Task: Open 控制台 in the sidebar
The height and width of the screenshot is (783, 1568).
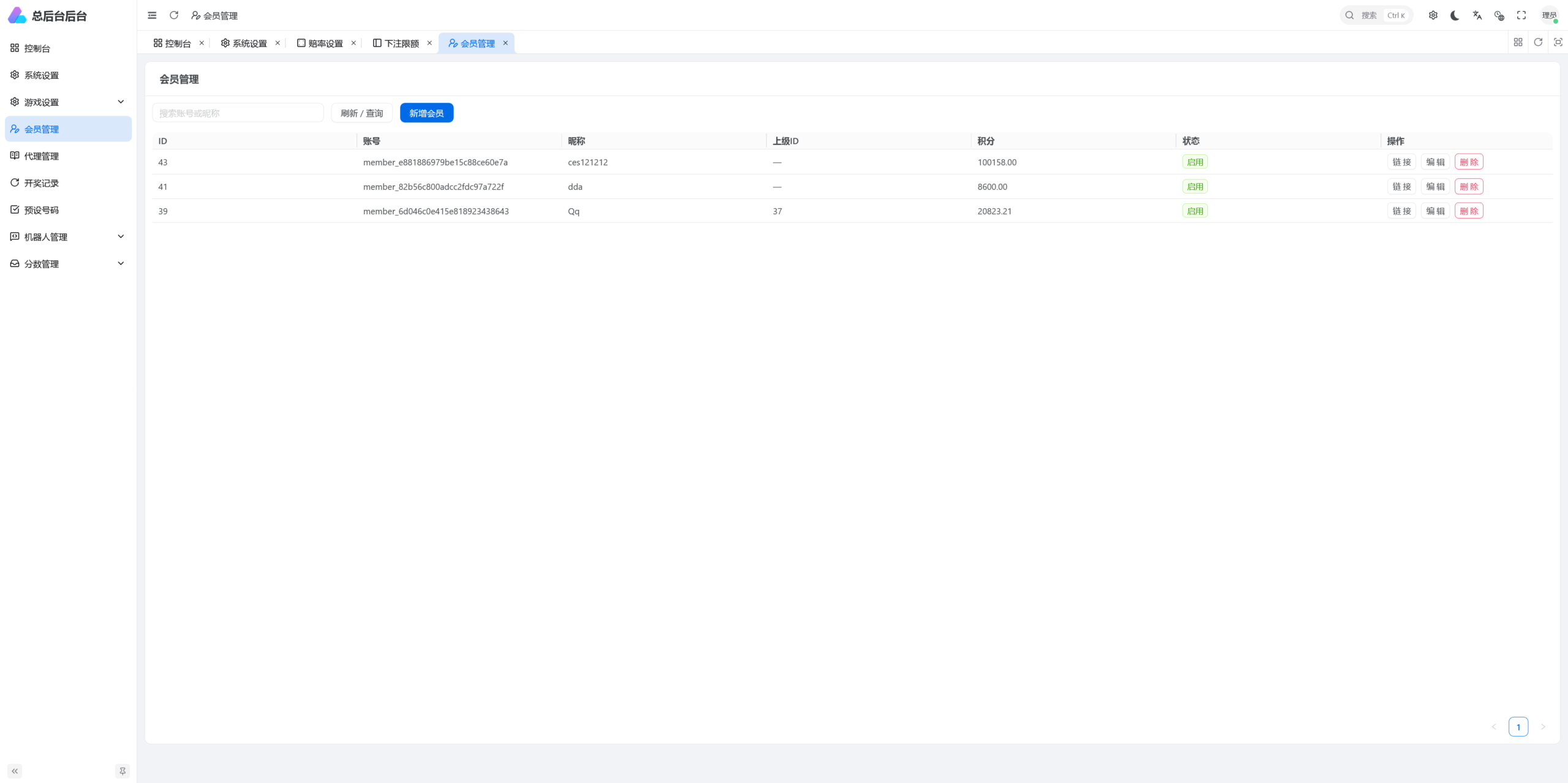Action: [x=68, y=48]
